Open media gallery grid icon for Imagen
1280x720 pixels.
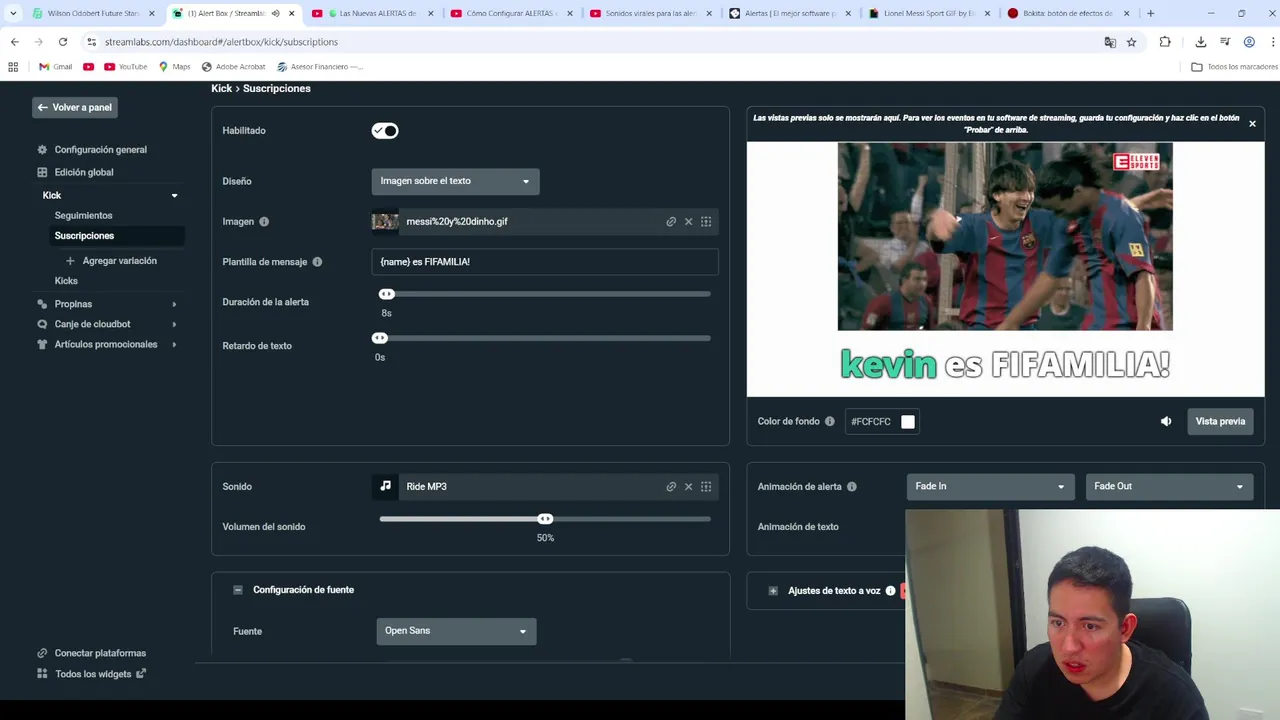706,222
